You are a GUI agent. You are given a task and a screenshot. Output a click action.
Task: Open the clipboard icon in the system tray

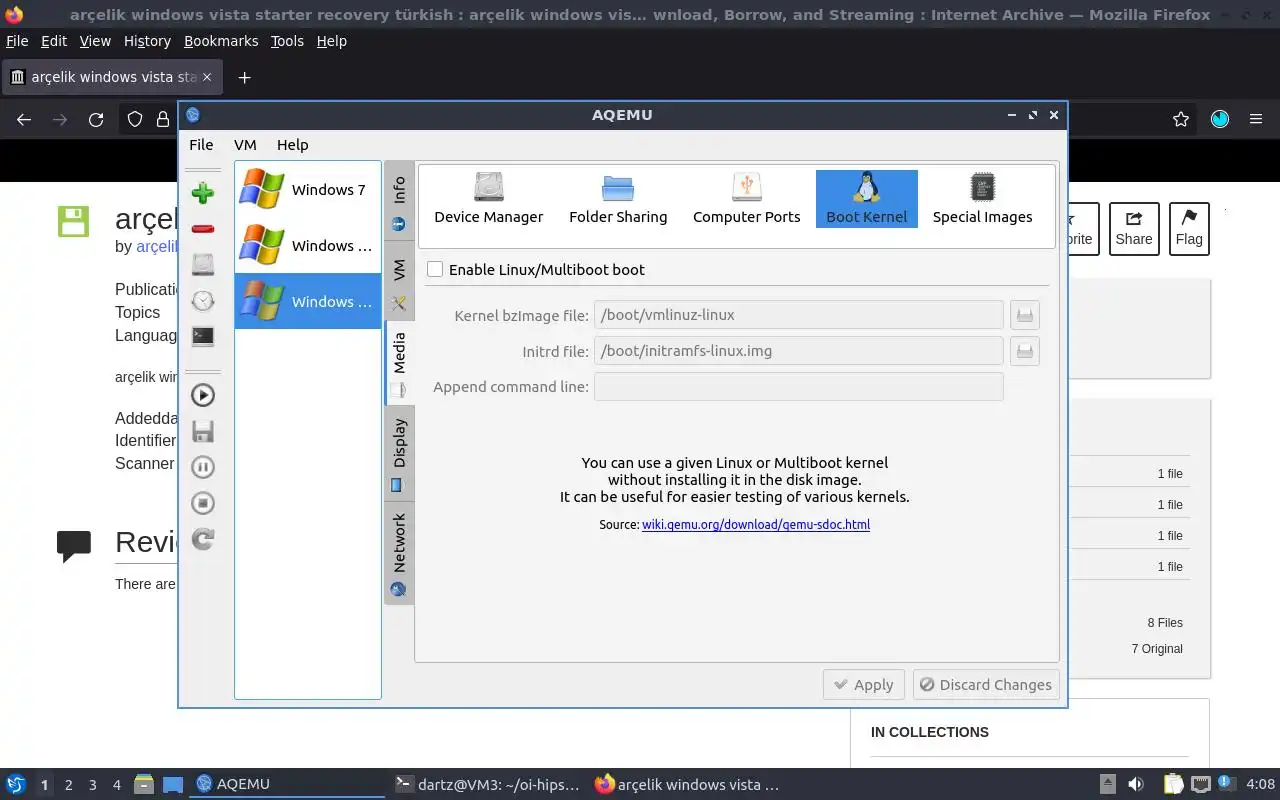pos(1172,784)
